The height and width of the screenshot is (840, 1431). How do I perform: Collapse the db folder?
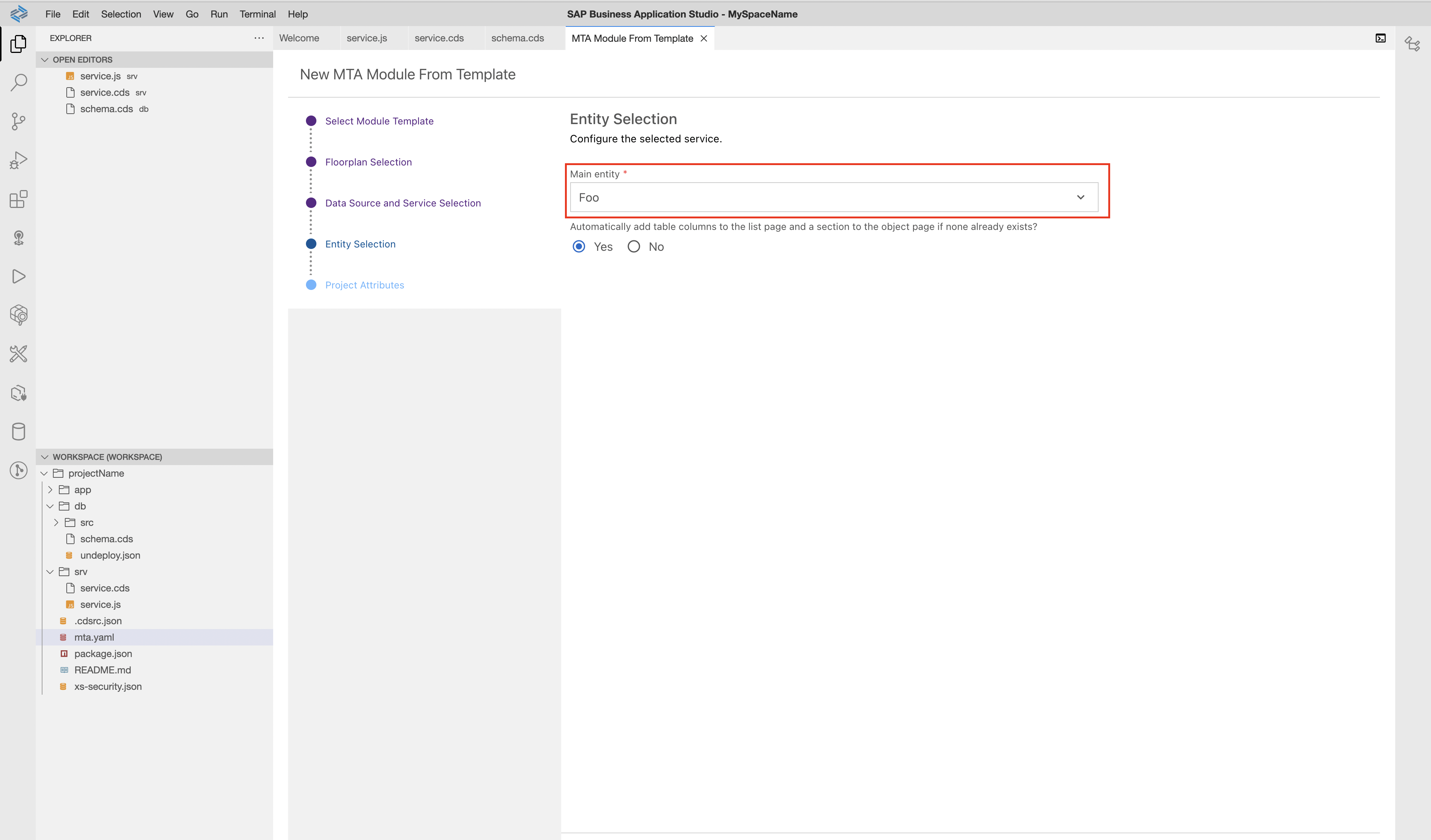50,506
